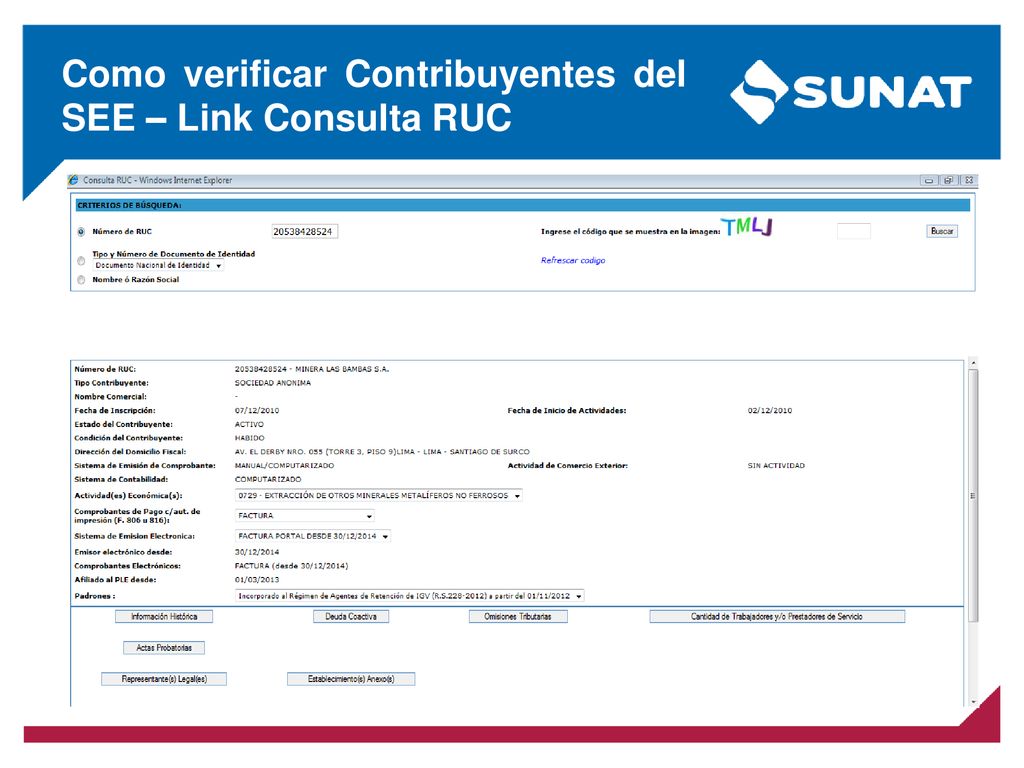This screenshot has width=1024, height=768.
Task: Click the Internet Explorer icon in title bar
Action: tap(74, 180)
